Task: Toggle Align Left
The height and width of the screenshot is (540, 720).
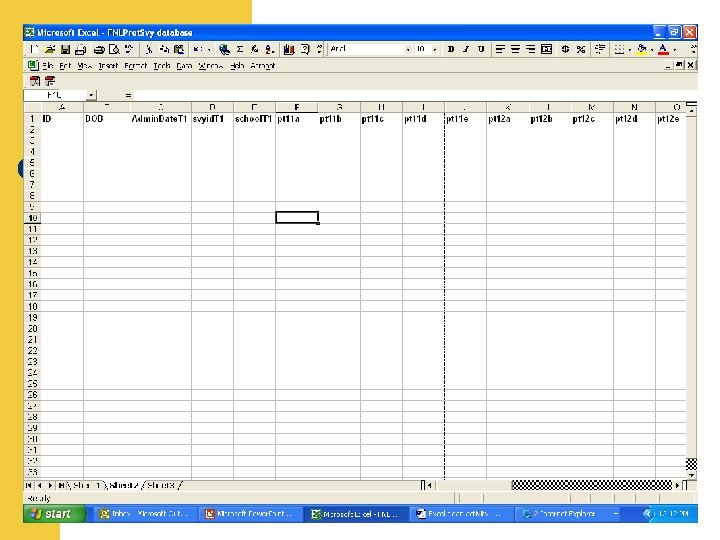Action: pyautogui.click(x=500, y=49)
